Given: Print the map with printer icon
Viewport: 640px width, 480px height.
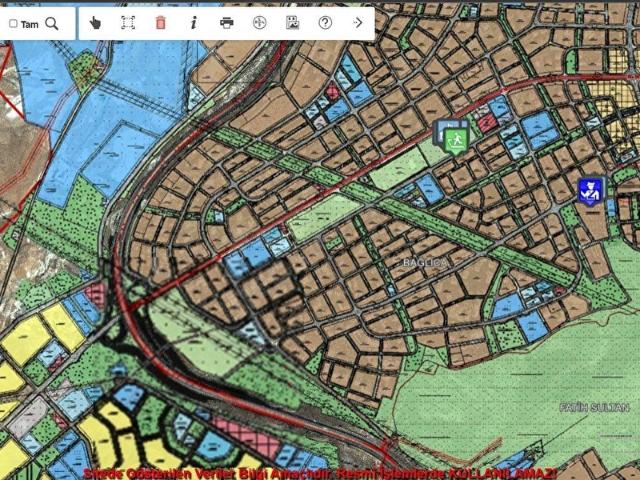Looking at the screenshot, I should (227, 23).
